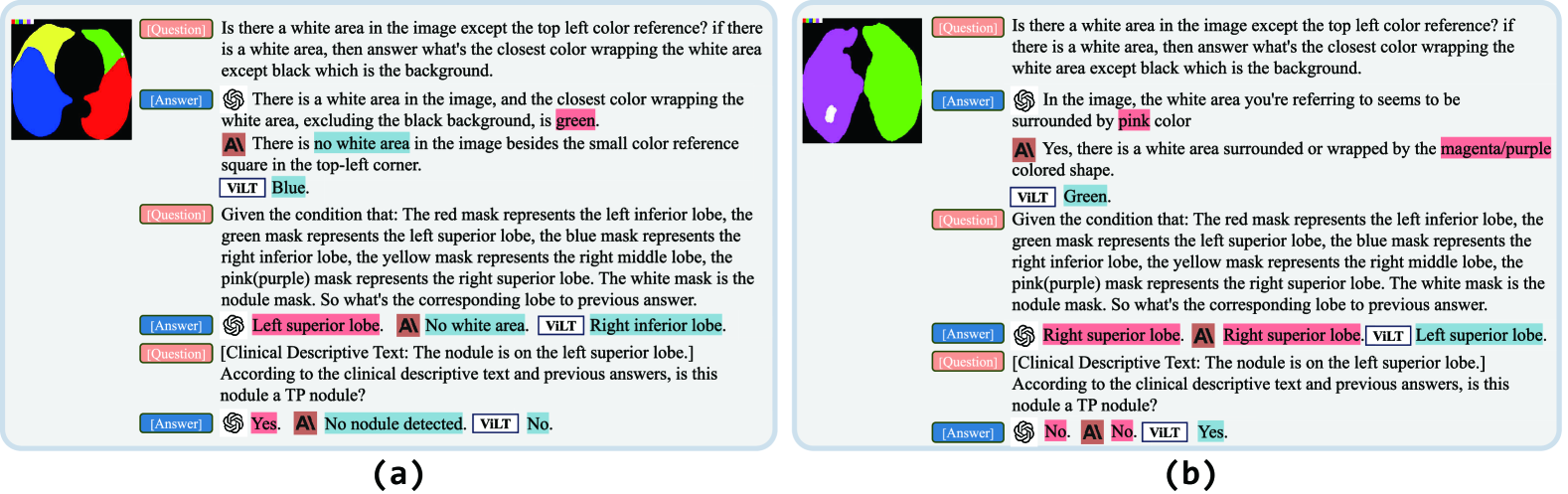Click the [Question] tag beside "Given the condition" in panel (b)
This screenshot has width=1568, height=494.
coord(968,220)
